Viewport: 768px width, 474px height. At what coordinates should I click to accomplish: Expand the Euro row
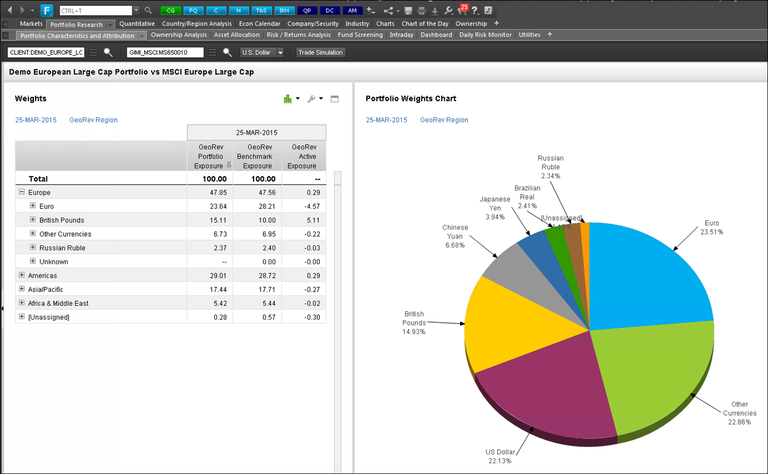[33, 206]
